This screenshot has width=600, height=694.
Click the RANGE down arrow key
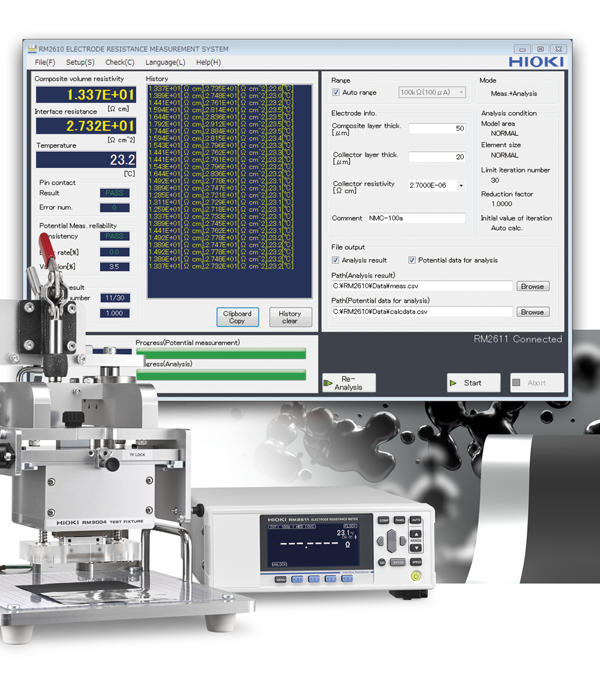tap(415, 548)
